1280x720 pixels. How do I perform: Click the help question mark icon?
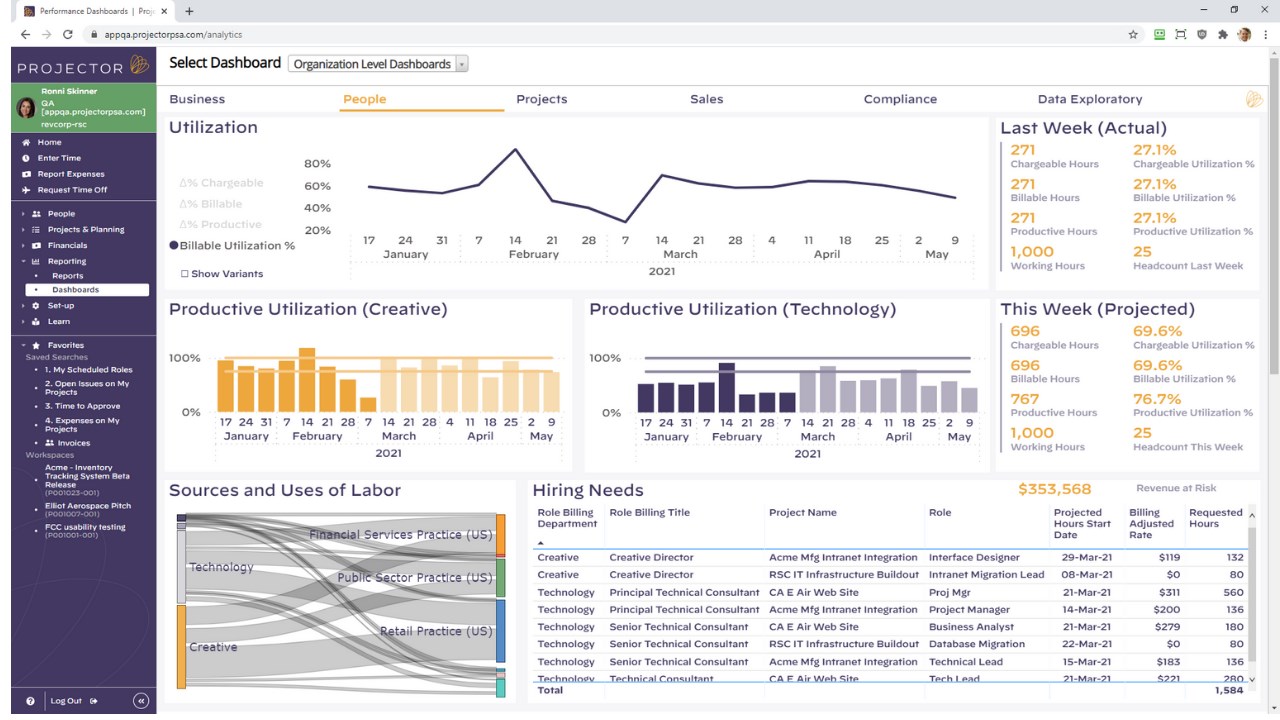31,701
